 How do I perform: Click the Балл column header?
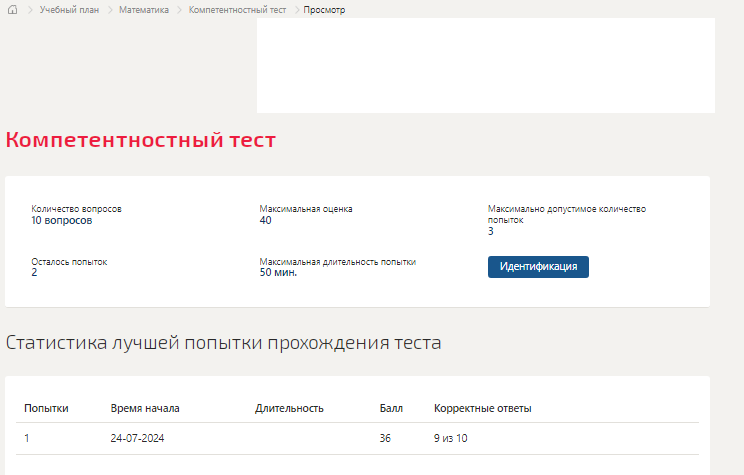click(391, 408)
